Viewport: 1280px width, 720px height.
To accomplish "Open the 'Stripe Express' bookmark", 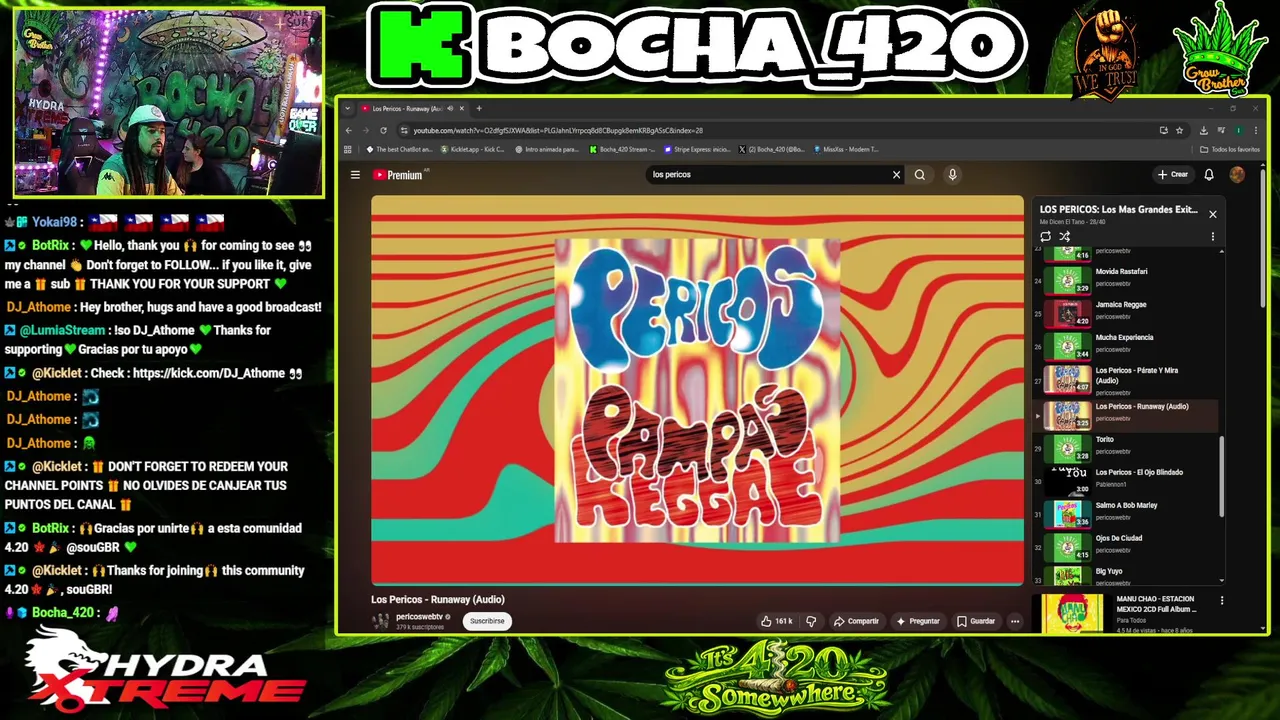I will point(697,150).
